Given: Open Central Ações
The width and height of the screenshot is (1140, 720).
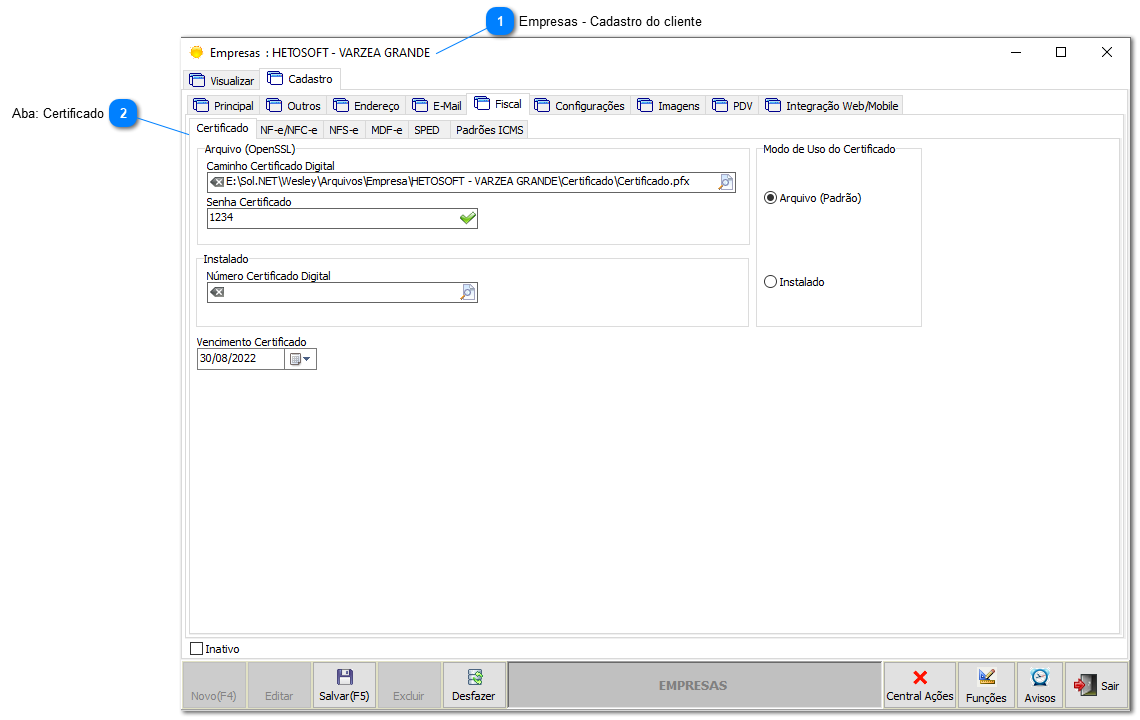Looking at the screenshot, I should pos(919,685).
